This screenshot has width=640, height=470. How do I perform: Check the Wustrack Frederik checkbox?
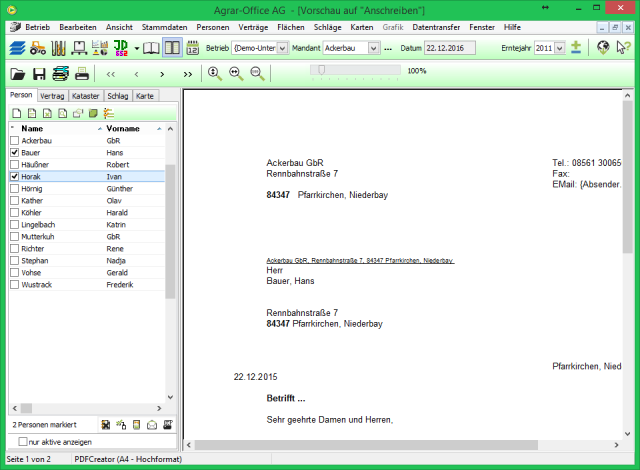(15, 285)
